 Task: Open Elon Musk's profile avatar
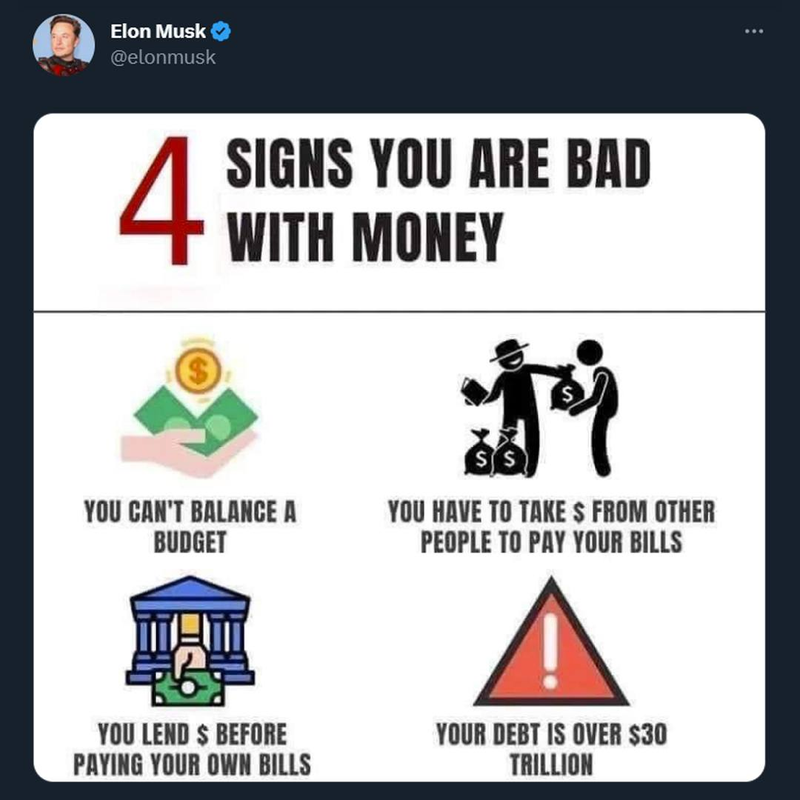(x=64, y=45)
